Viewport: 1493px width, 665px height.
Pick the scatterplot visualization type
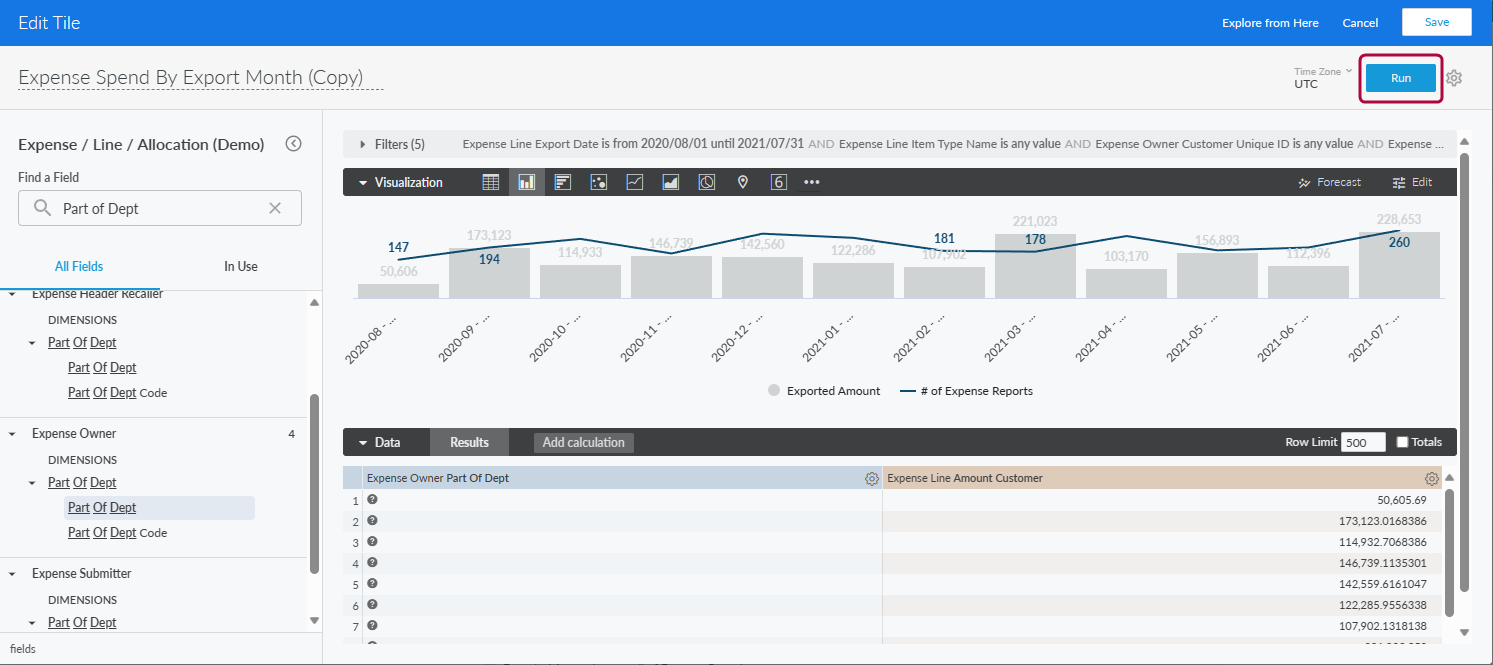598,182
